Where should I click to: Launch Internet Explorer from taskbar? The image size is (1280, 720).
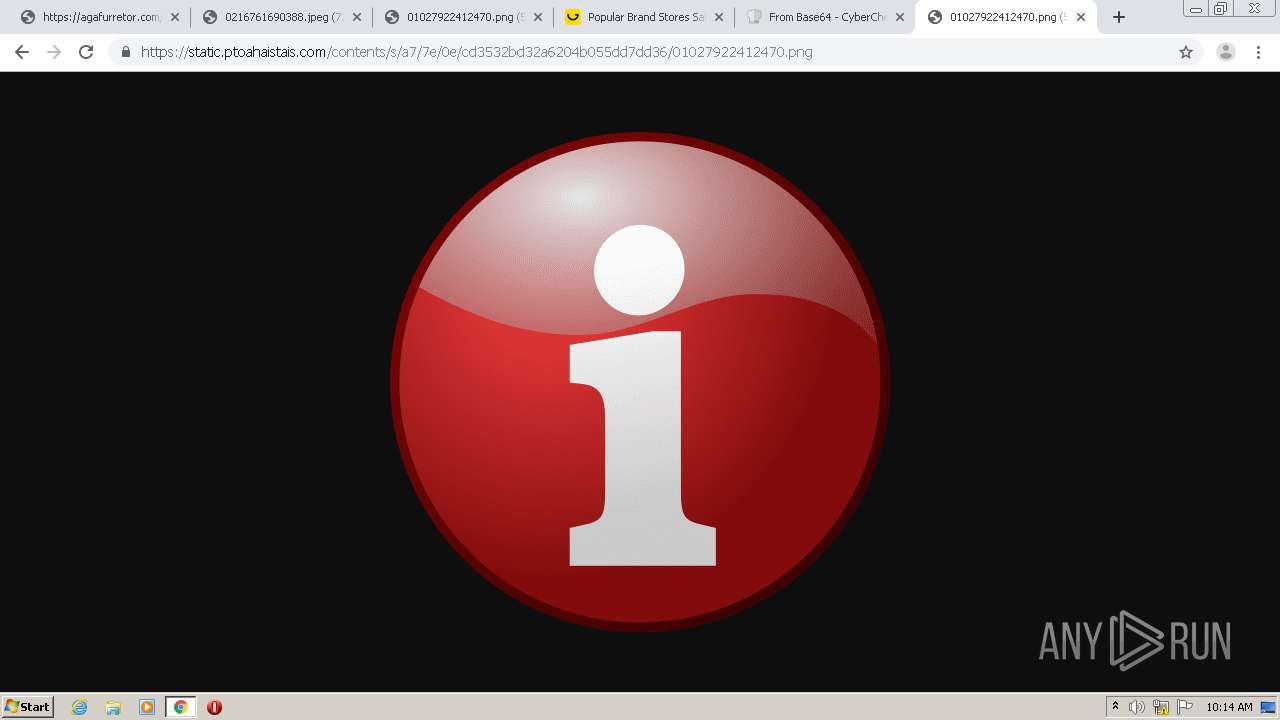pos(80,707)
